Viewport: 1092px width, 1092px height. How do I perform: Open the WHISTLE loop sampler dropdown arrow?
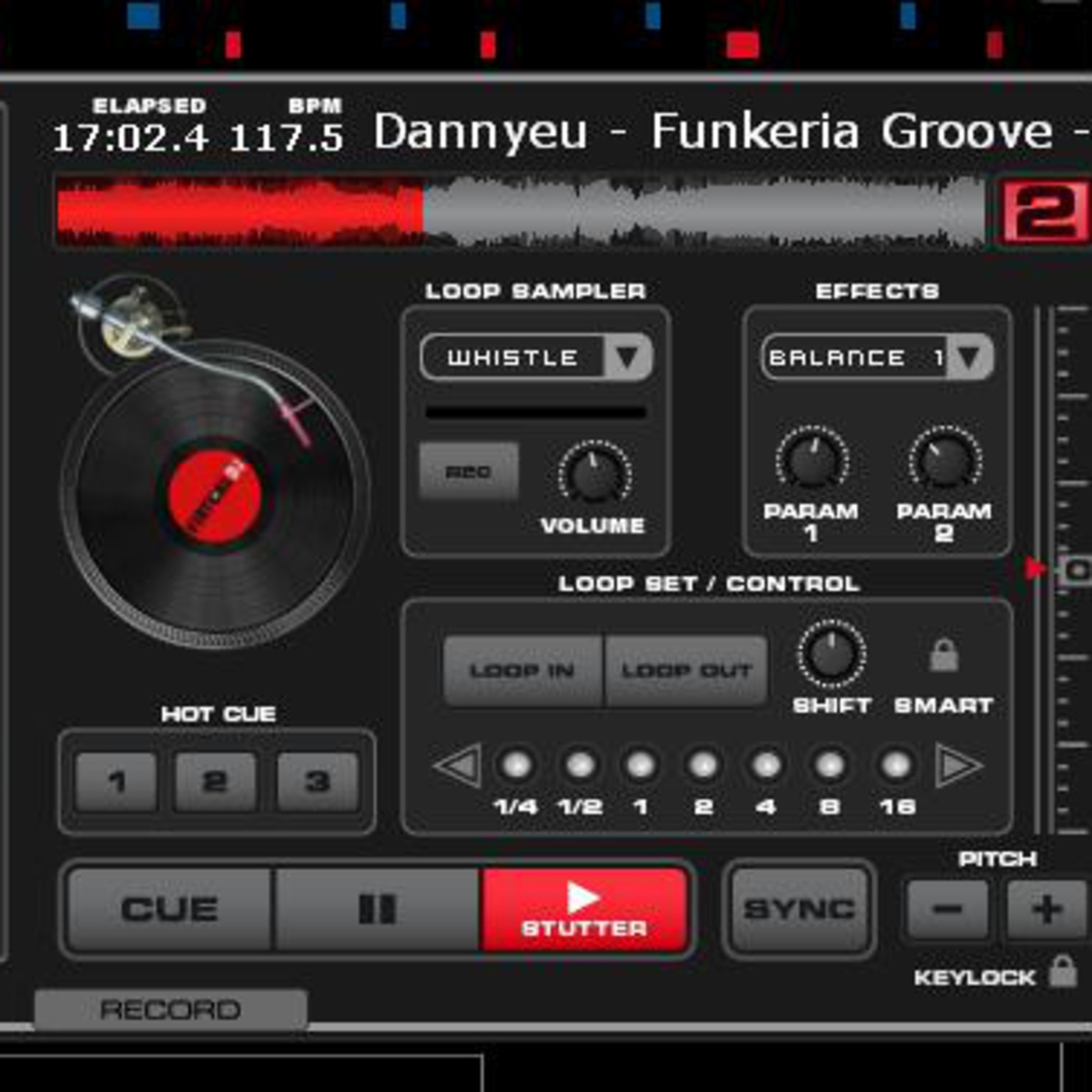click(627, 357)
